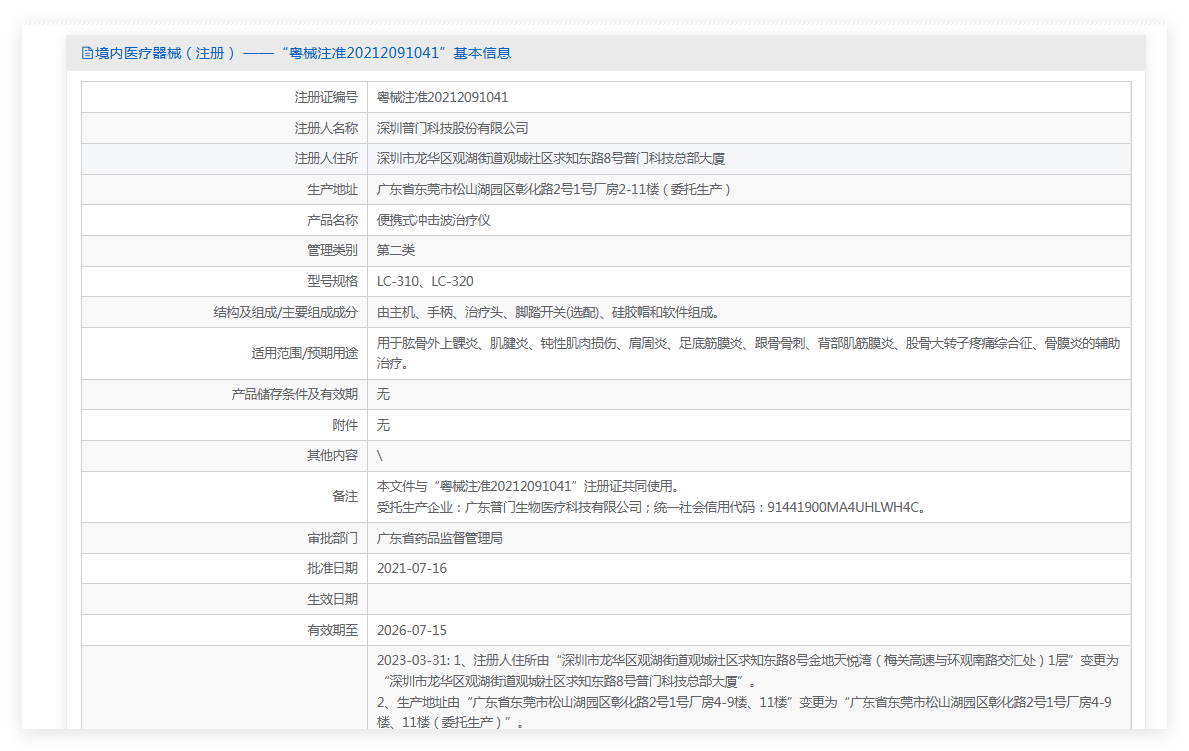The image size is (1189, 751).
Task: Click the 结构及组成 composition description text
Action: click(x=547, y=312)
